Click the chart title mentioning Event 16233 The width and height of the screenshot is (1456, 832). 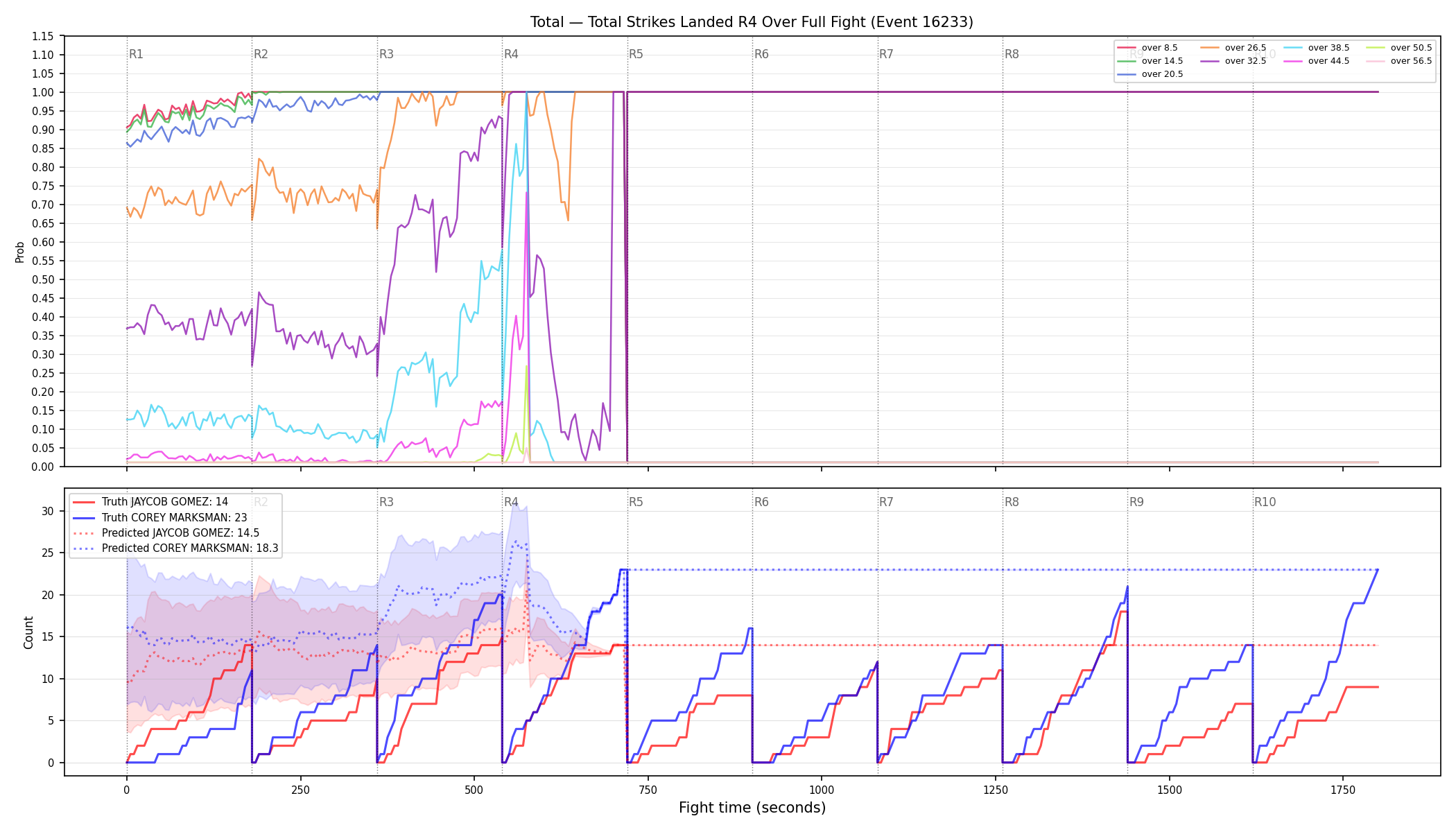click(x=752, y=22)
